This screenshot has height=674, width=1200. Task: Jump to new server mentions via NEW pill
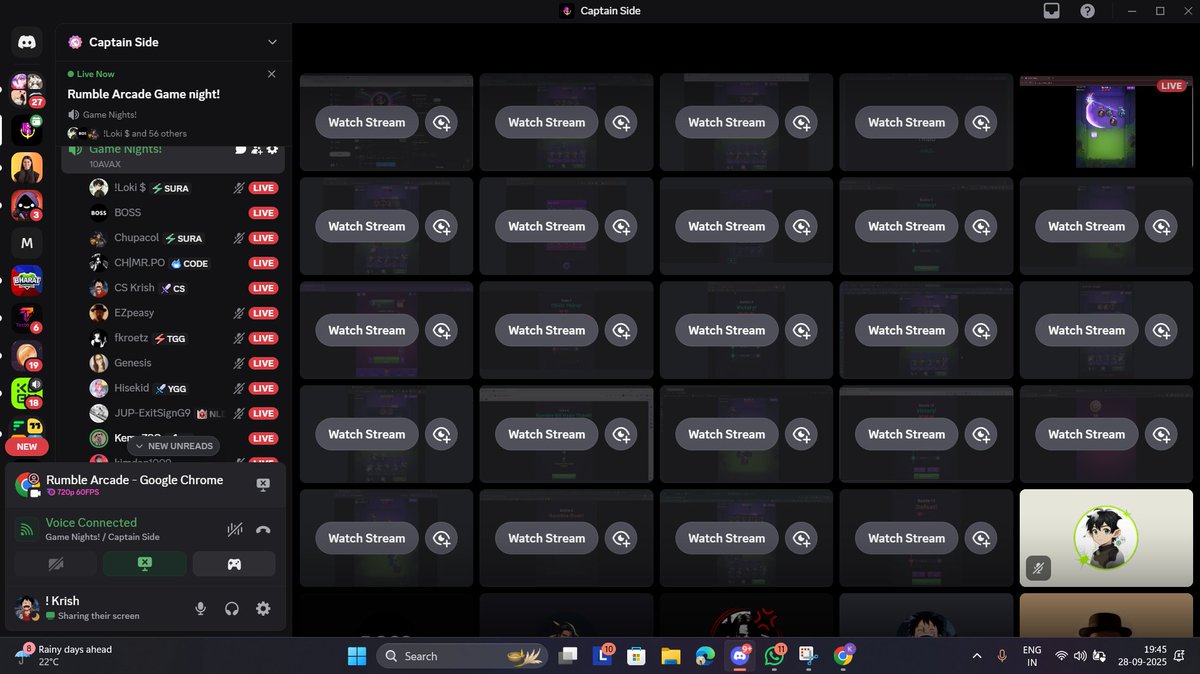tap(27, 446)
